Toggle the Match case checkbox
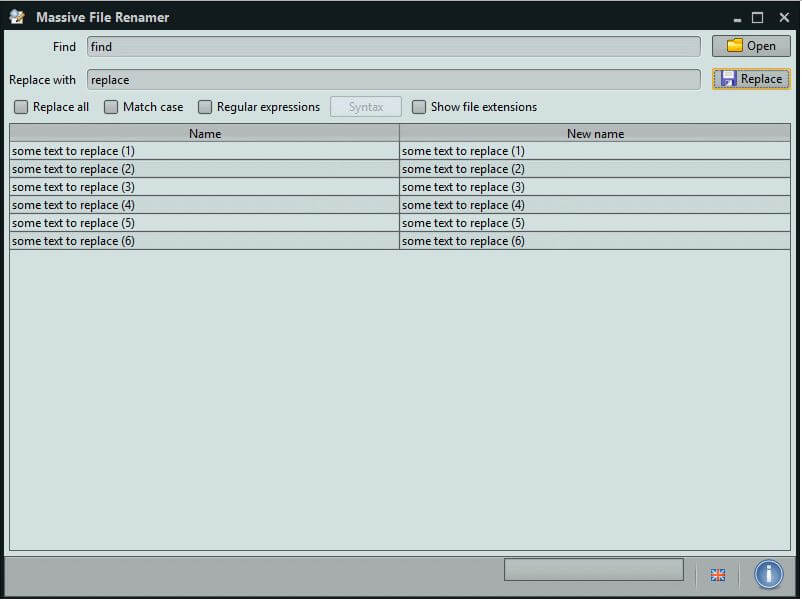 111,107
